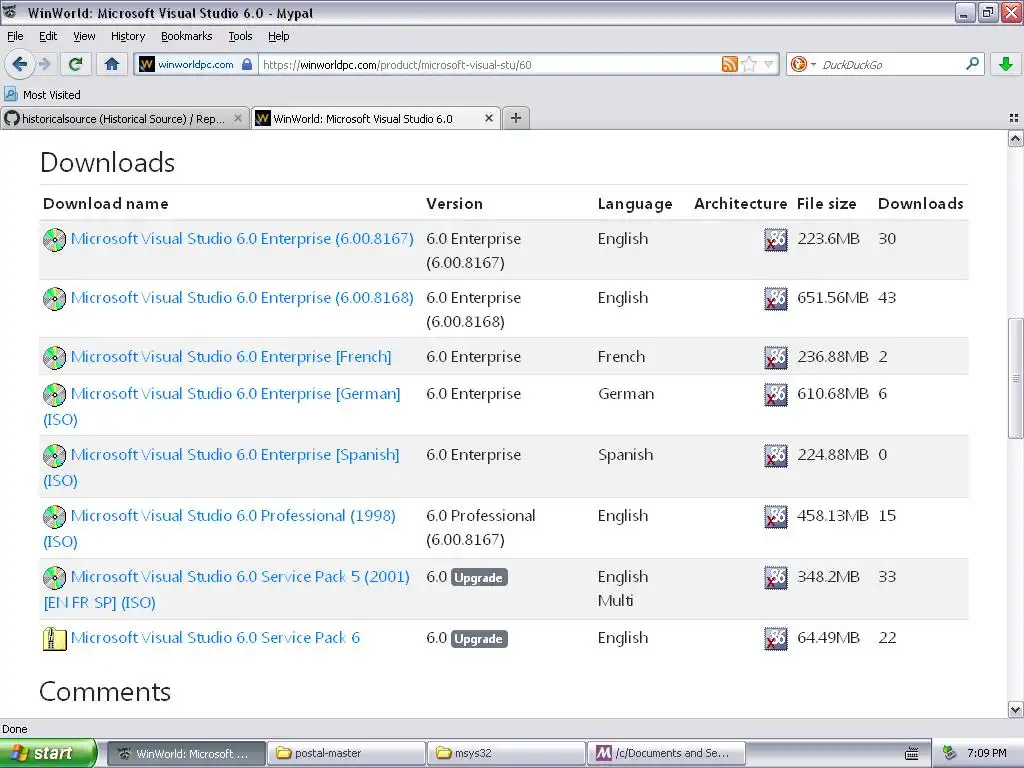Open Visual Studio 6.0 Enterprise (6.00.8167) link
The image size is (1024, 768).
(242, 239)
